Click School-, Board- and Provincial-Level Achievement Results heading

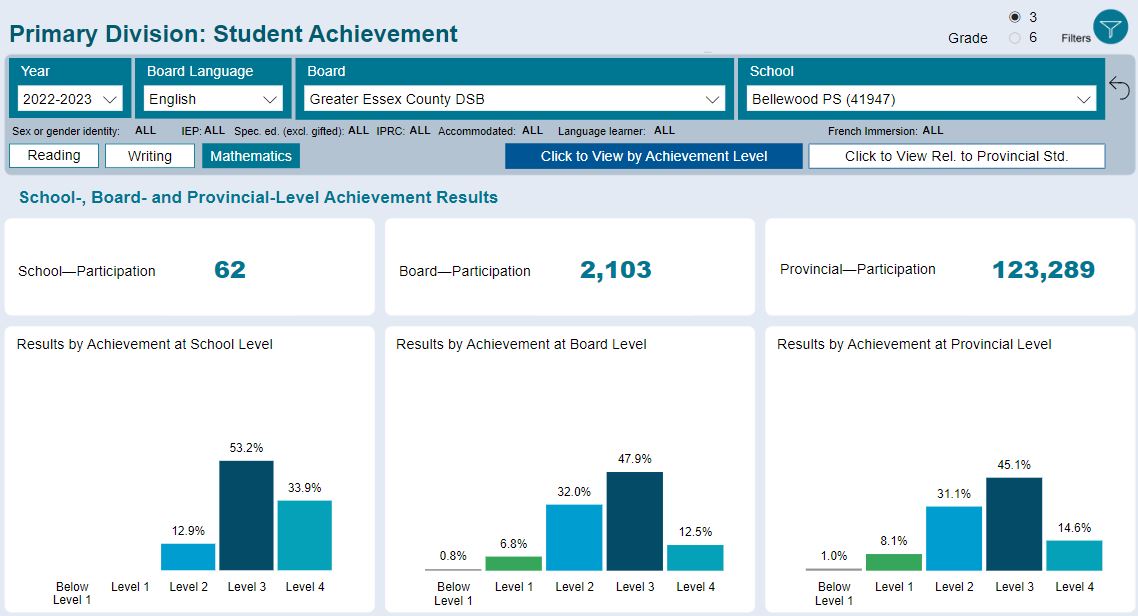[258, 197]
